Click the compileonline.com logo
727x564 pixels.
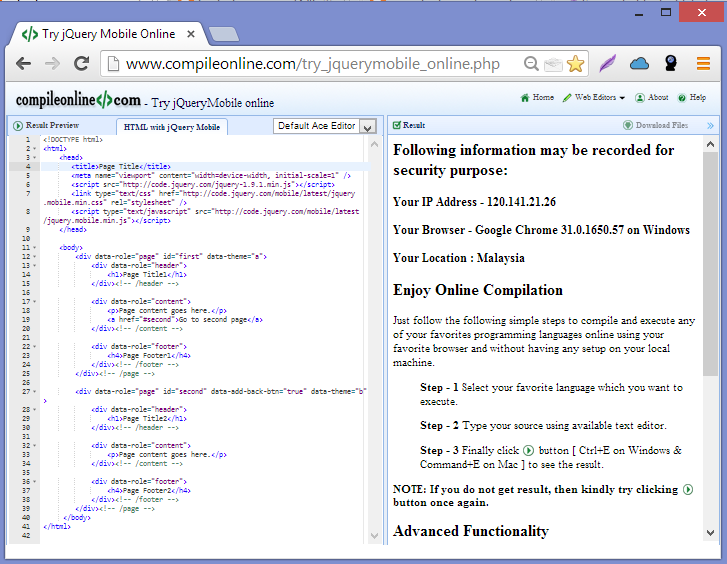point(78,100)
